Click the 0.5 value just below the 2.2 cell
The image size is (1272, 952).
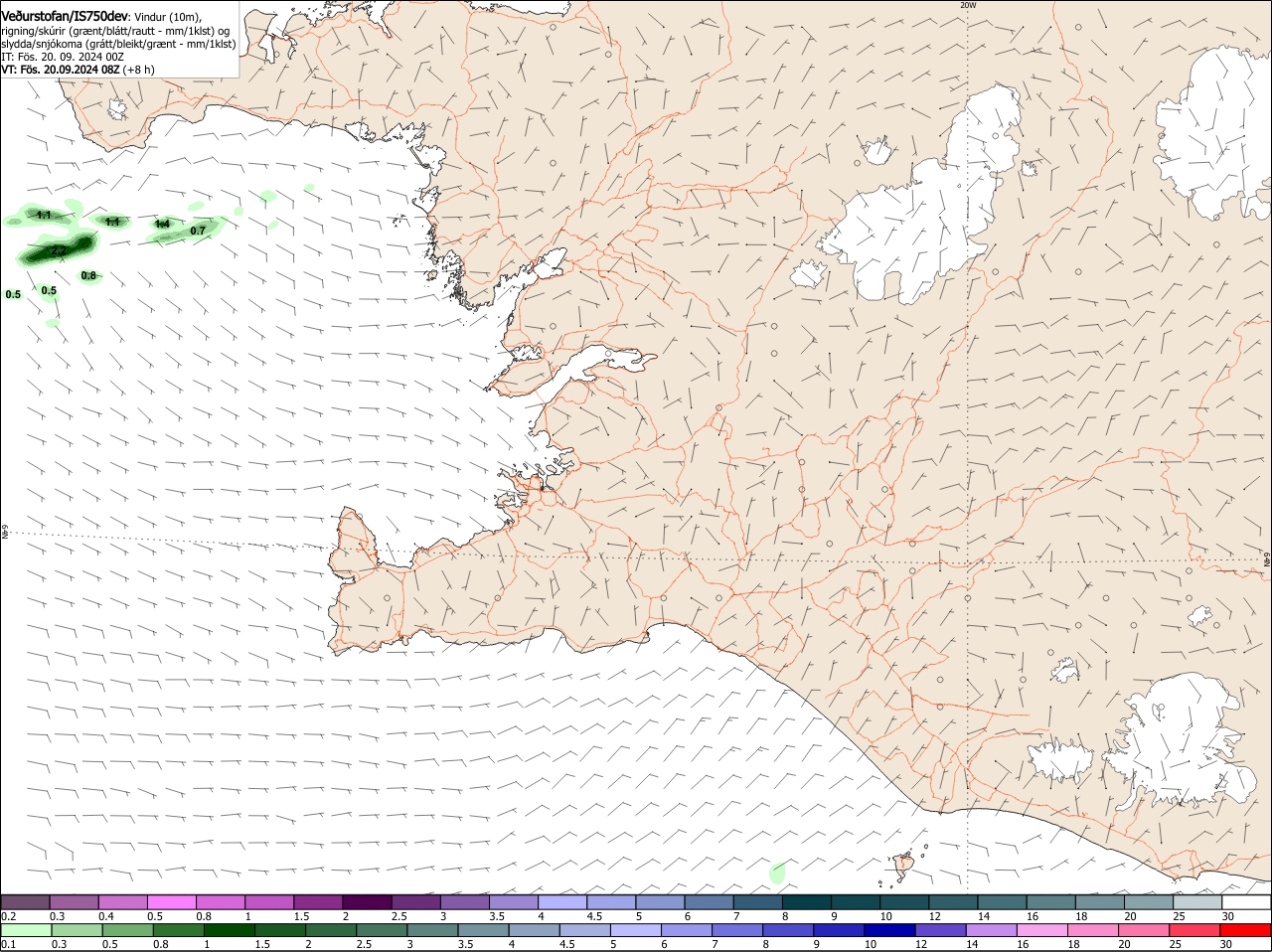(x=49, y=290)
